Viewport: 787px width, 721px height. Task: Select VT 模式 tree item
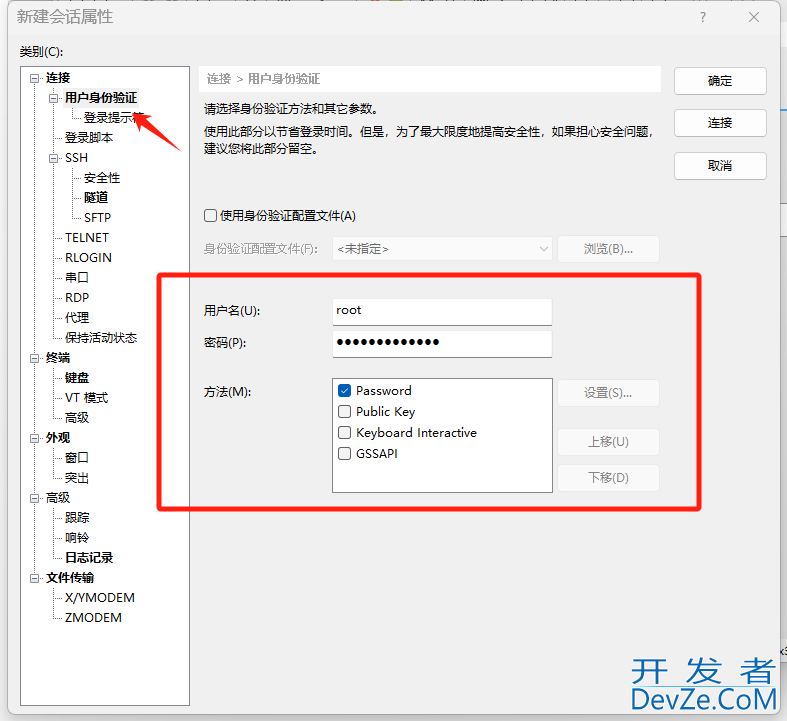[x=86, y=398]
